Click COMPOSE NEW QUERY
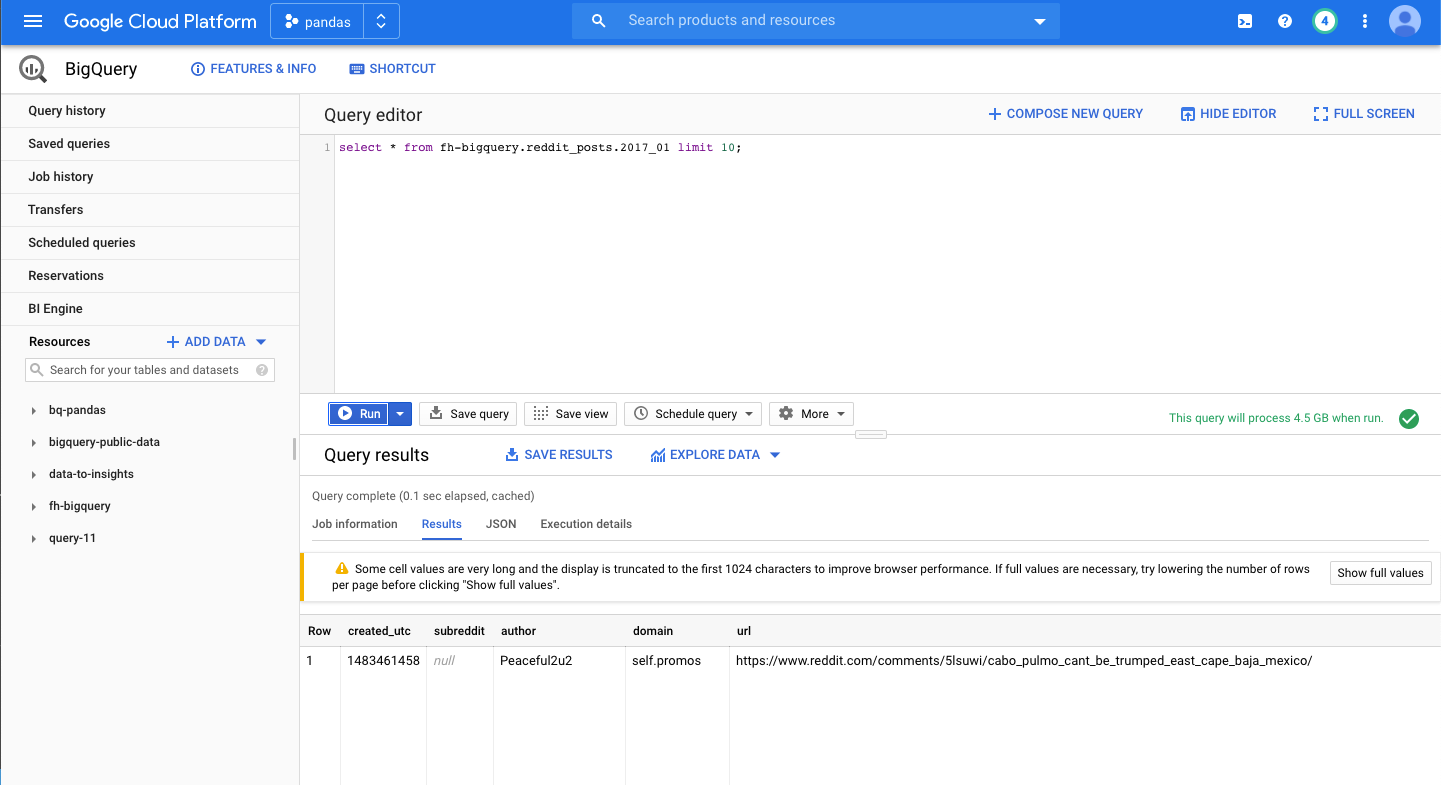This screenshot has width=1441, height=785. (1066, 114)
